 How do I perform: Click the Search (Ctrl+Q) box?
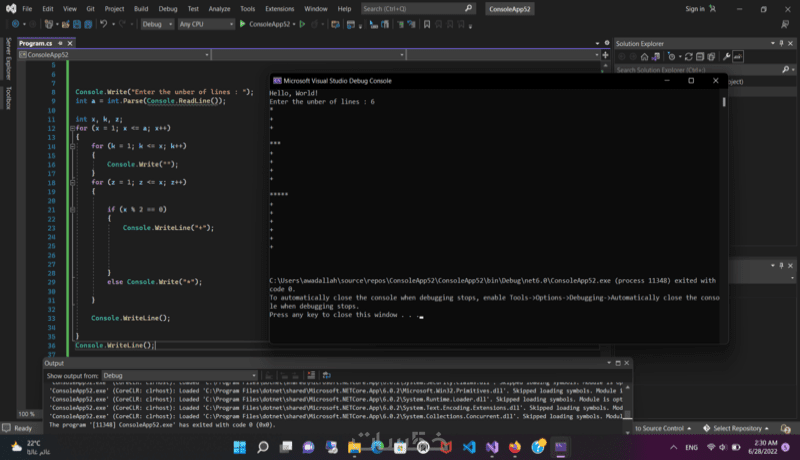tap(418, 9)
